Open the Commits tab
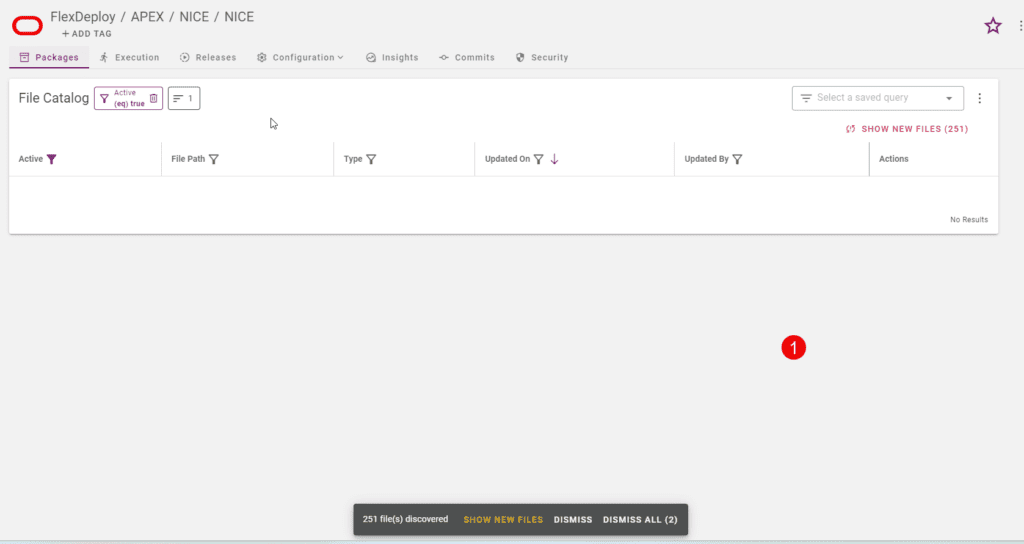Viewport: 1024px width, 544px height. 466,57
